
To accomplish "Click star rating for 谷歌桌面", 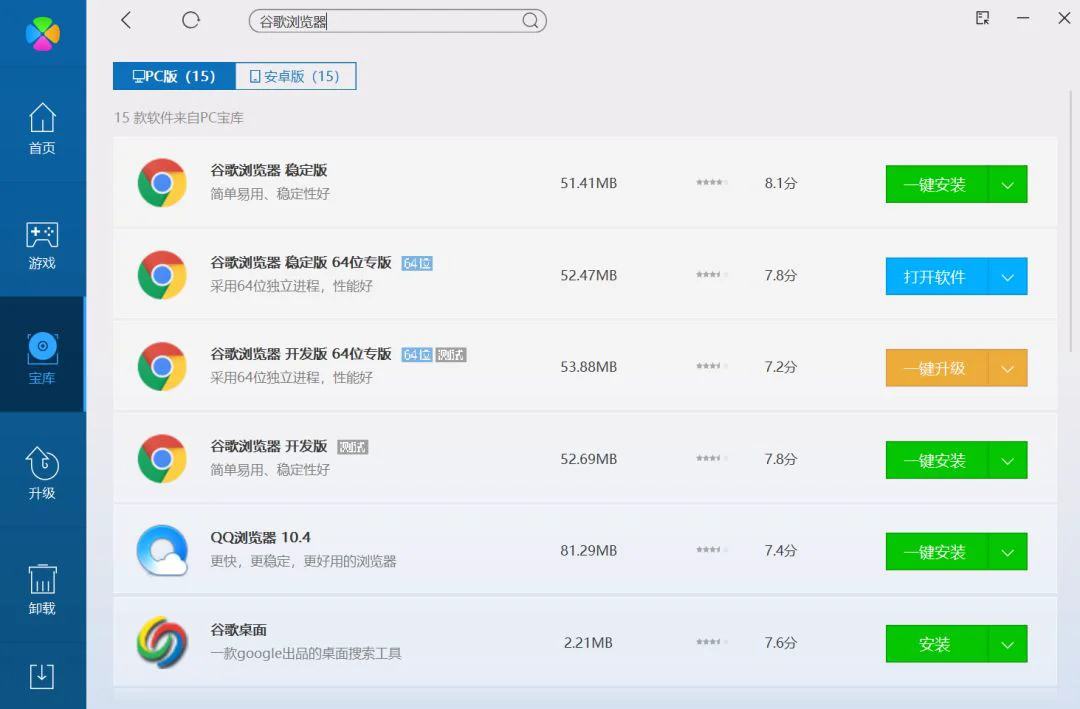I will pyautogui.click(x=711, y=642).
